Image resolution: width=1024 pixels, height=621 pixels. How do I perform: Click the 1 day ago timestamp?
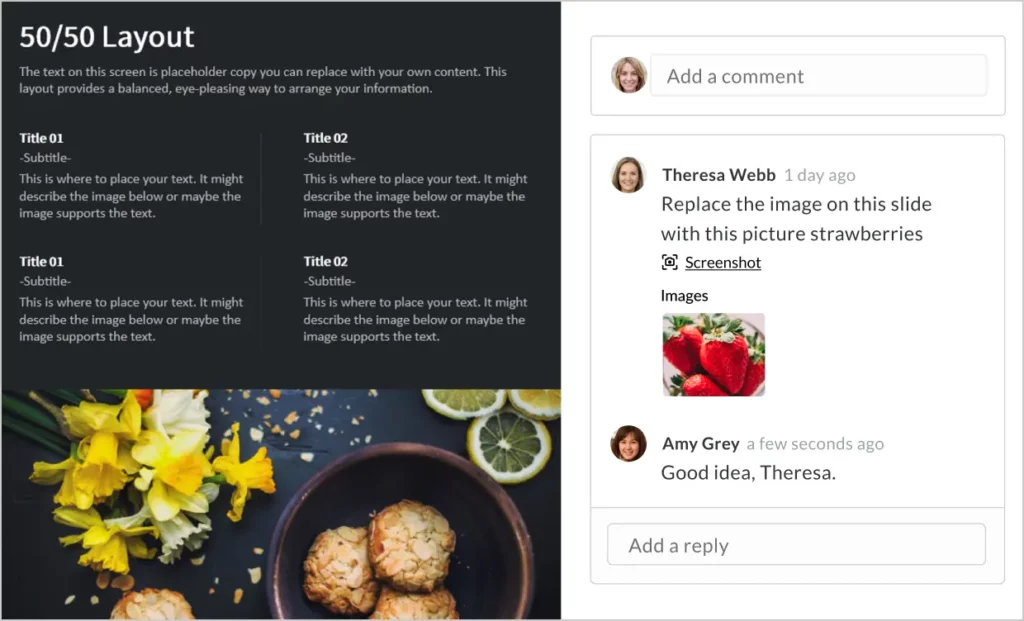(x=820, y=176)
